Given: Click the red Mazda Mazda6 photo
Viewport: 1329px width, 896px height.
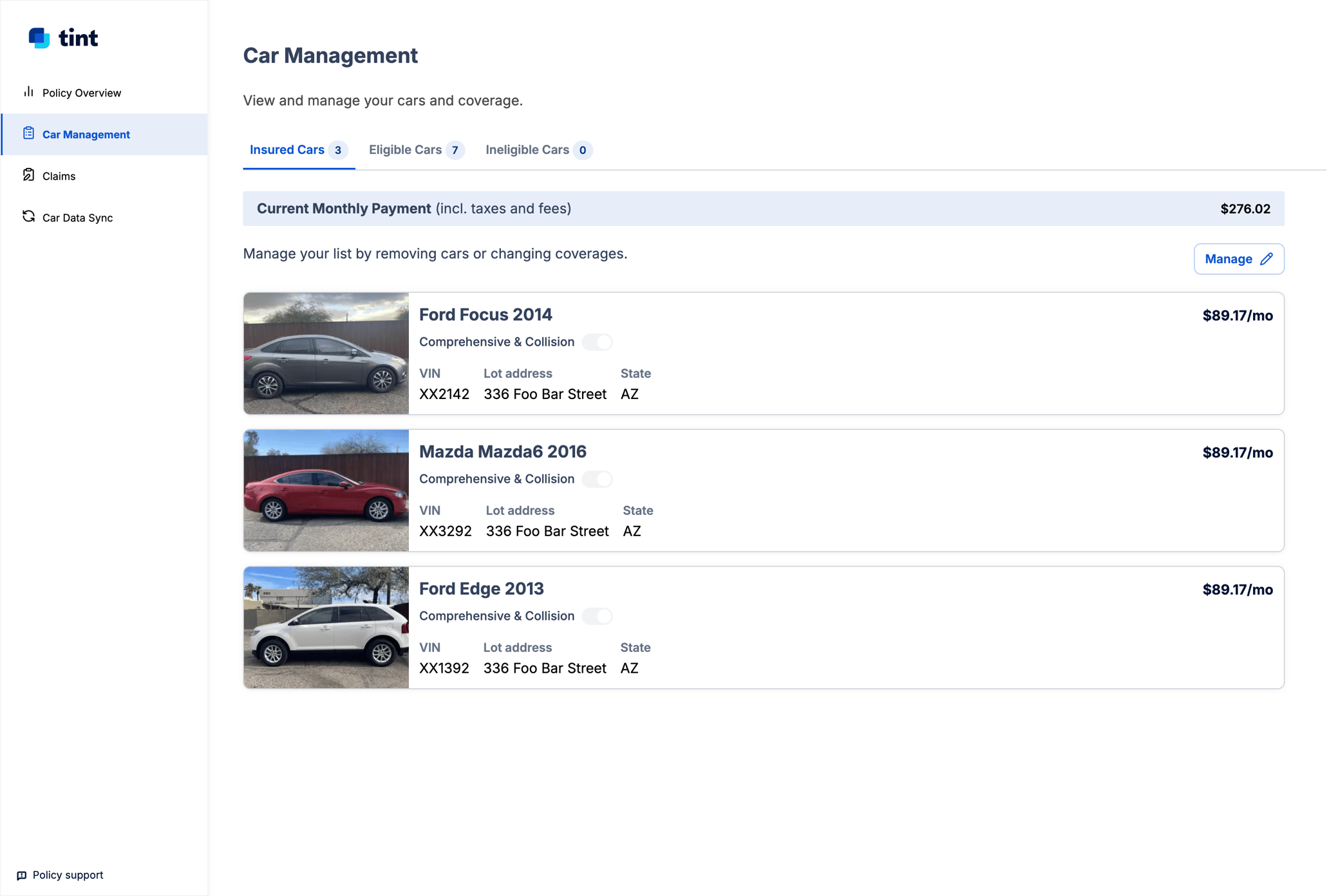Looking at the screenshot, I should (325, 490).
